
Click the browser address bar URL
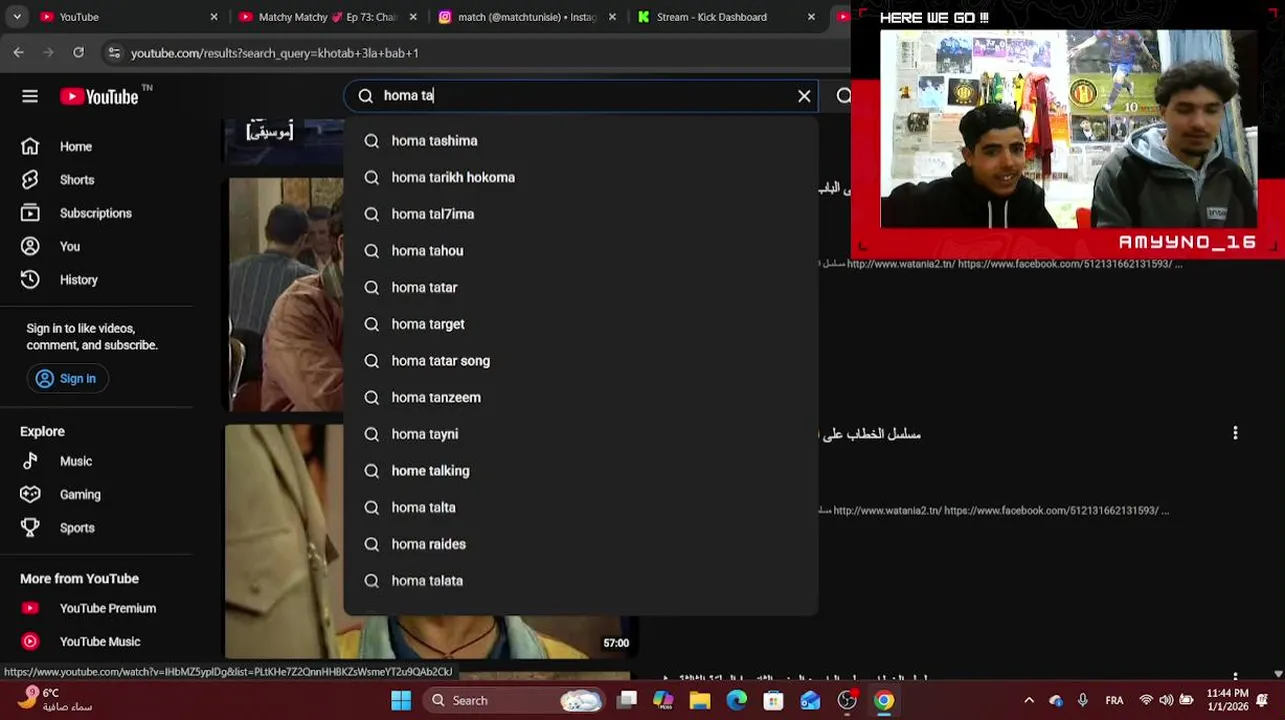274,53
